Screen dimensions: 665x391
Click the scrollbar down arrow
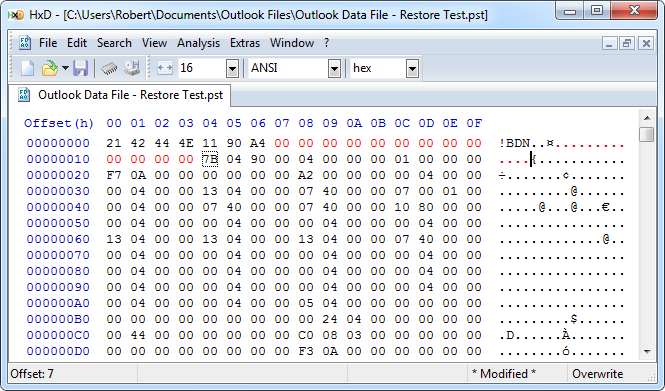tap(647, 351)
